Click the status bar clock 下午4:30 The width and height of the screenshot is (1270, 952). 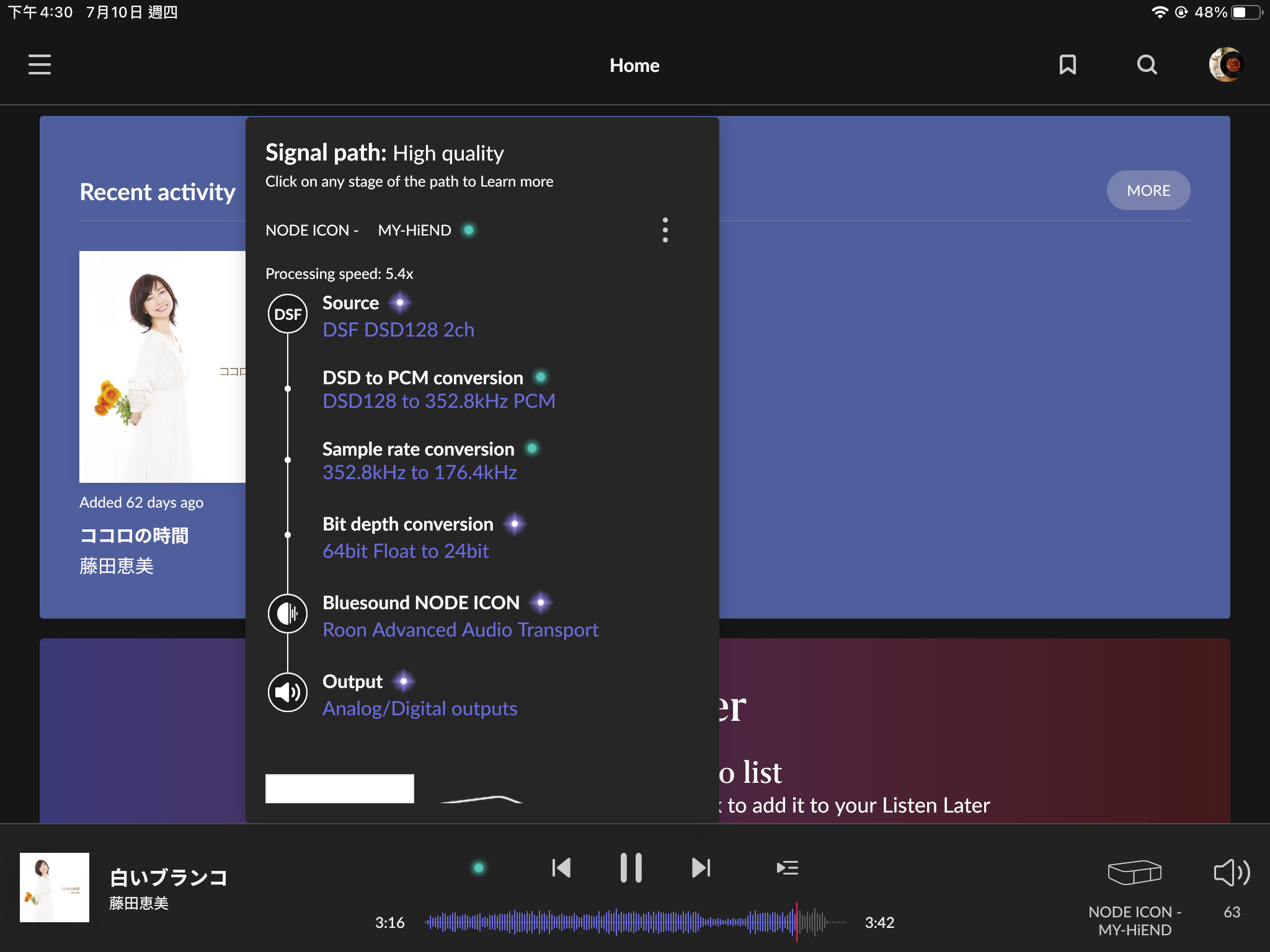click(x=40, y=12)
